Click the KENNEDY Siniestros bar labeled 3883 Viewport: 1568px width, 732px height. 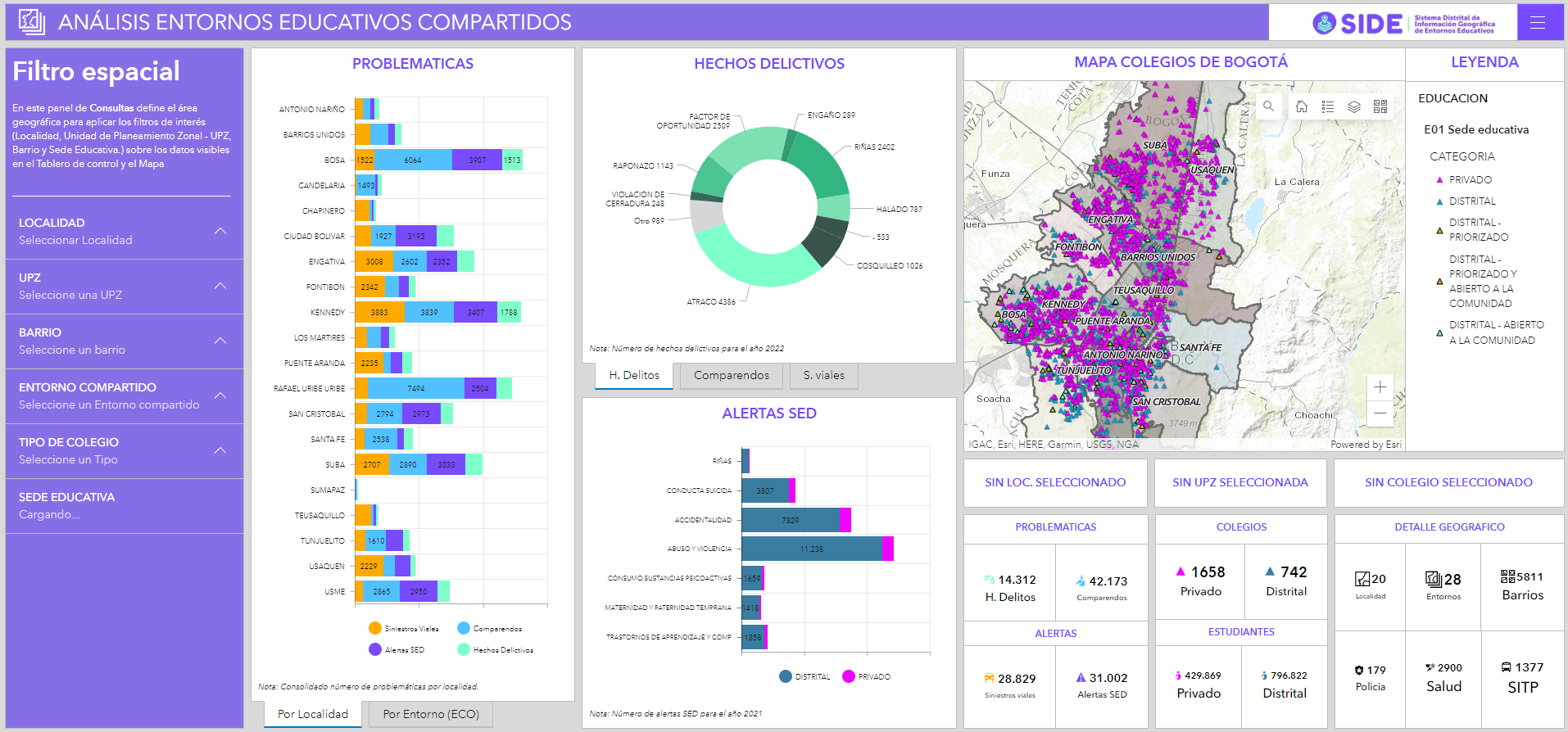tap(379, 312)
